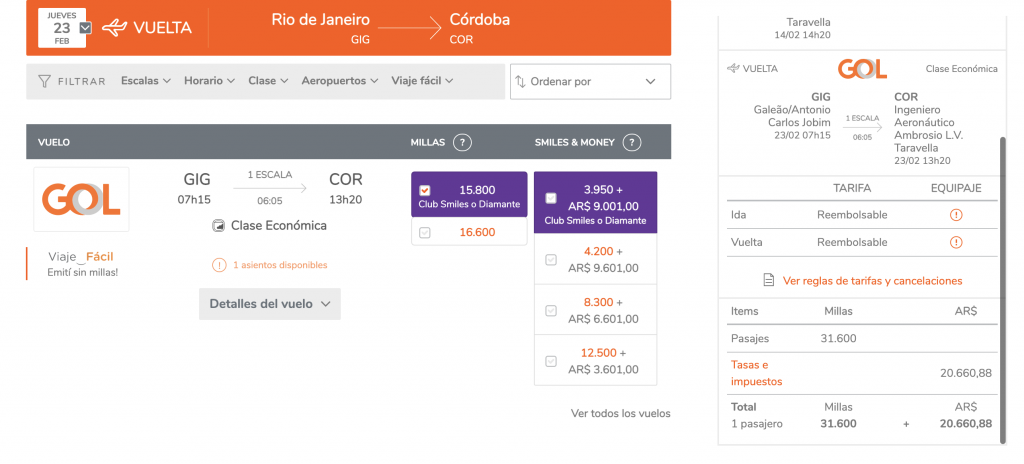Image resolution: width=1024 pixels, height=464 pixels.
Task: Click the Pasajes 31.600 miles value
Action: (839, 339)
